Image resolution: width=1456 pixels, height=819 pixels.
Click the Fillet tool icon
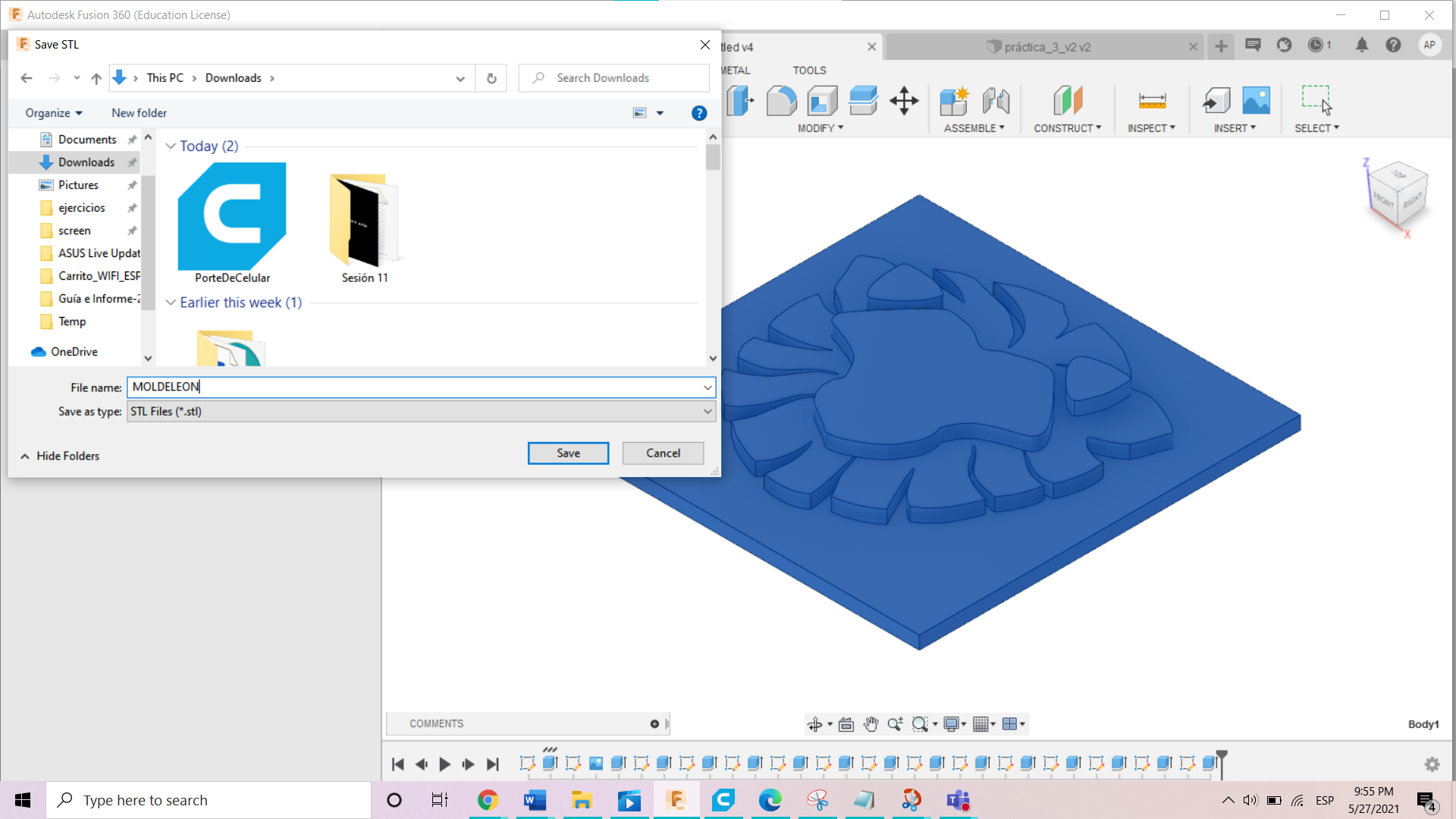[781, 100]
